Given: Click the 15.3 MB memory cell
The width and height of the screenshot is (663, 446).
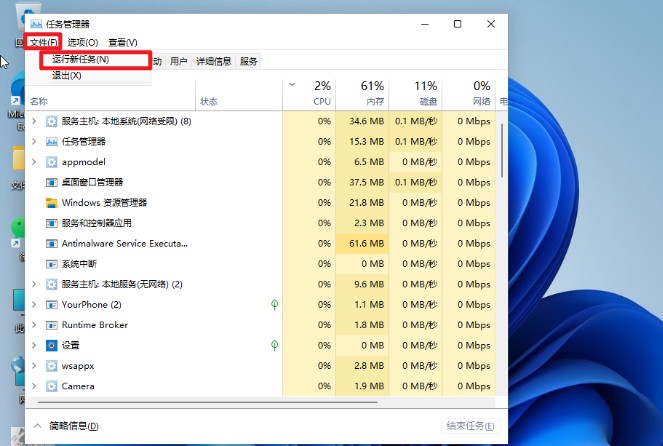Looking at the screenshot, I should [x=362, y=142].
